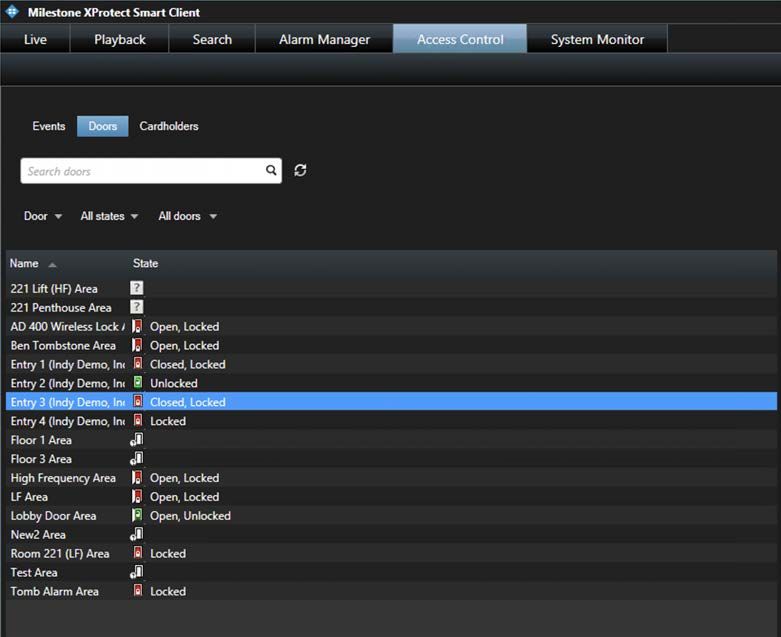Select the 221 Penthouse Area row
This screenshot has height=637, width=781.
(391, 307)
